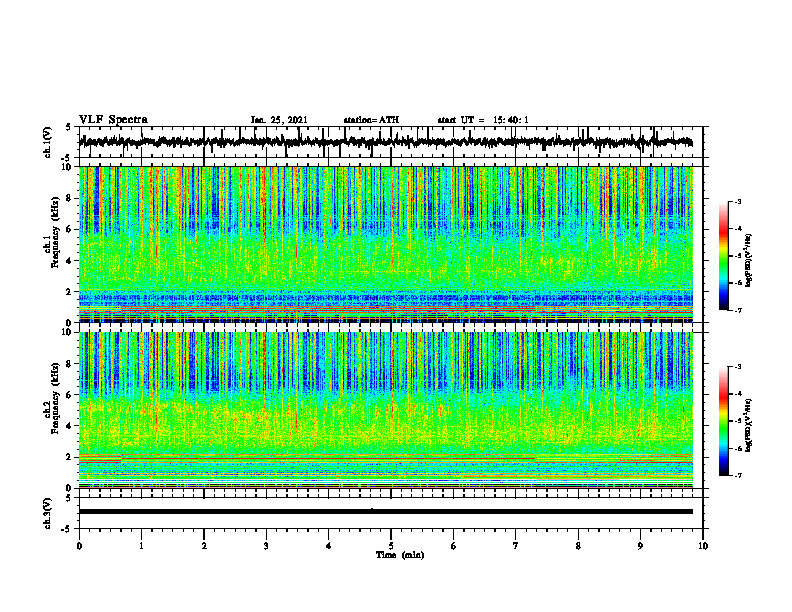The image size is (792, 612).
Task: Click time axis tick label 0
Action: [79, 546]
